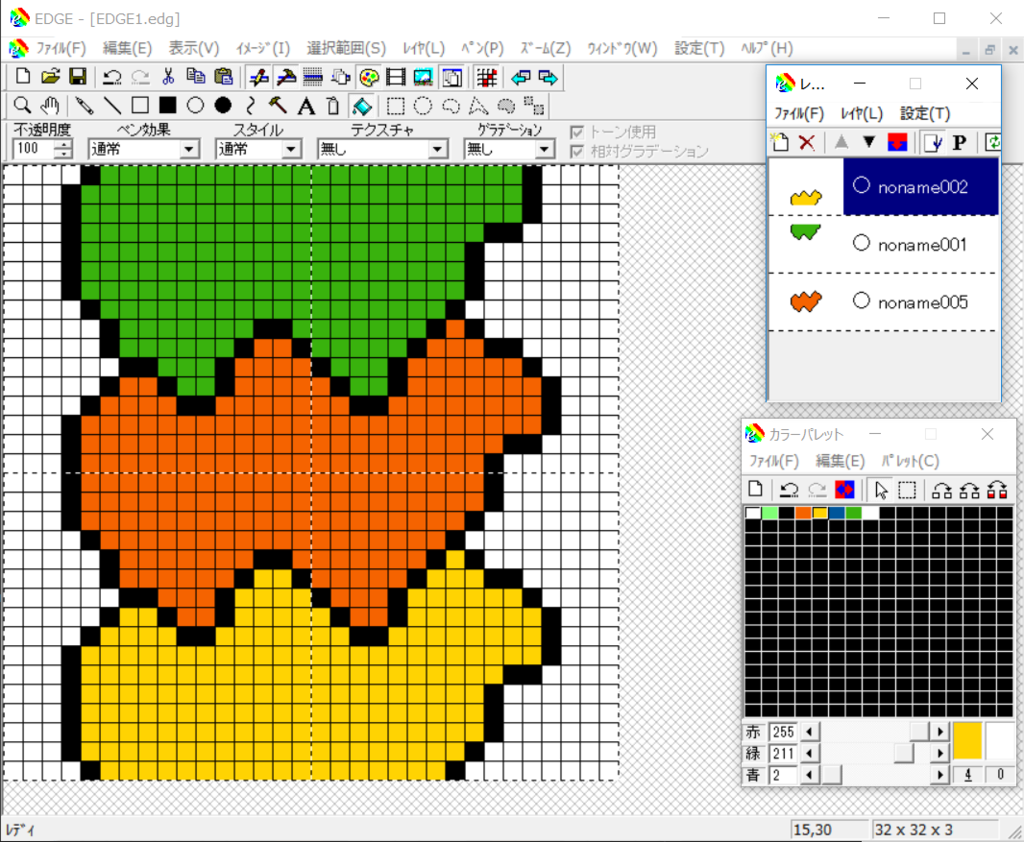The width and height of the screenshot is (1024, 842).
Task: Click the palette index button labeled 0
Action: pos(1000,775)
